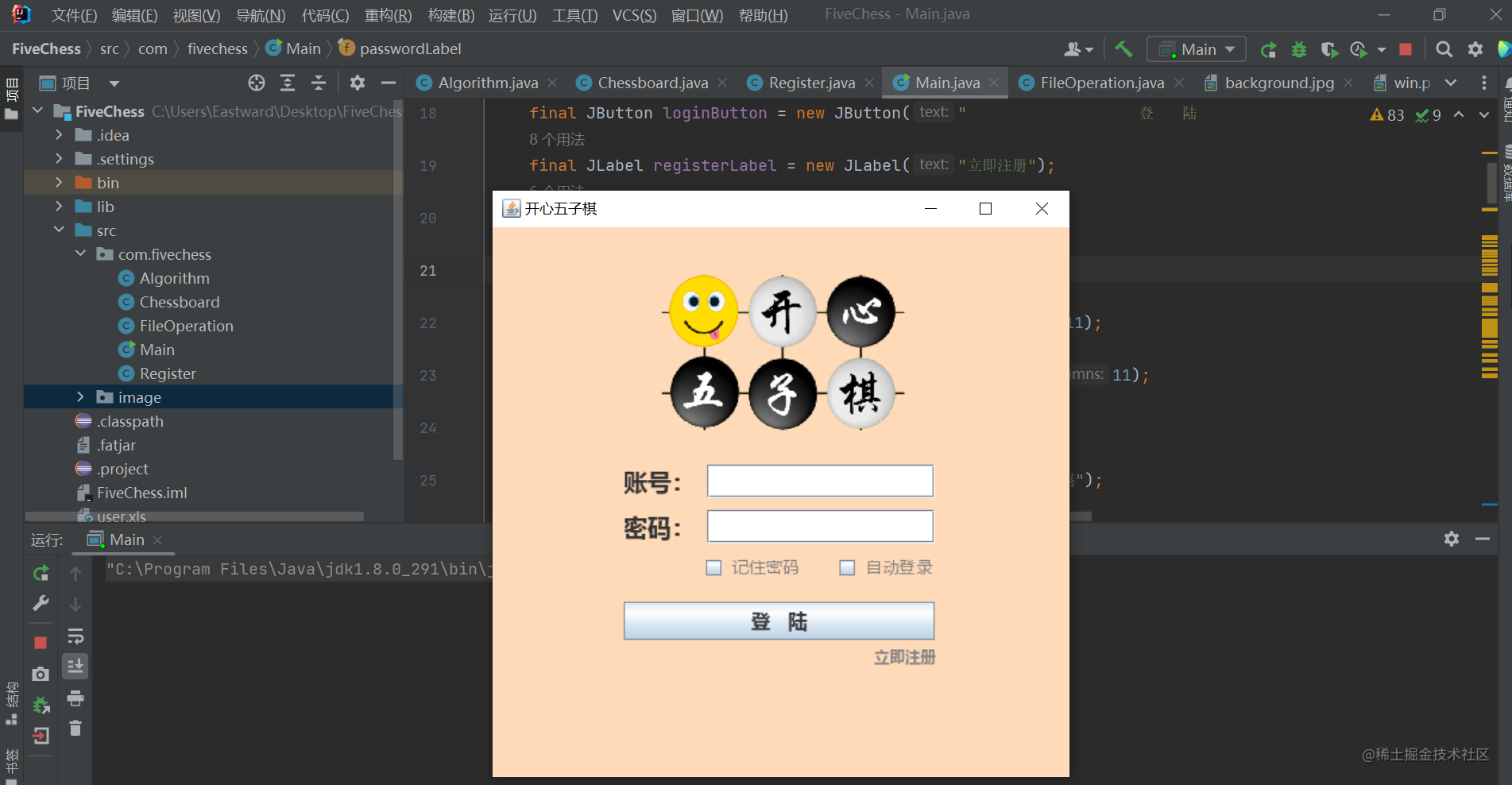Click Scroll to End icon in Run console
Image resolution: width=1512 pixels, height=785 pixels.
click(75, 666)
